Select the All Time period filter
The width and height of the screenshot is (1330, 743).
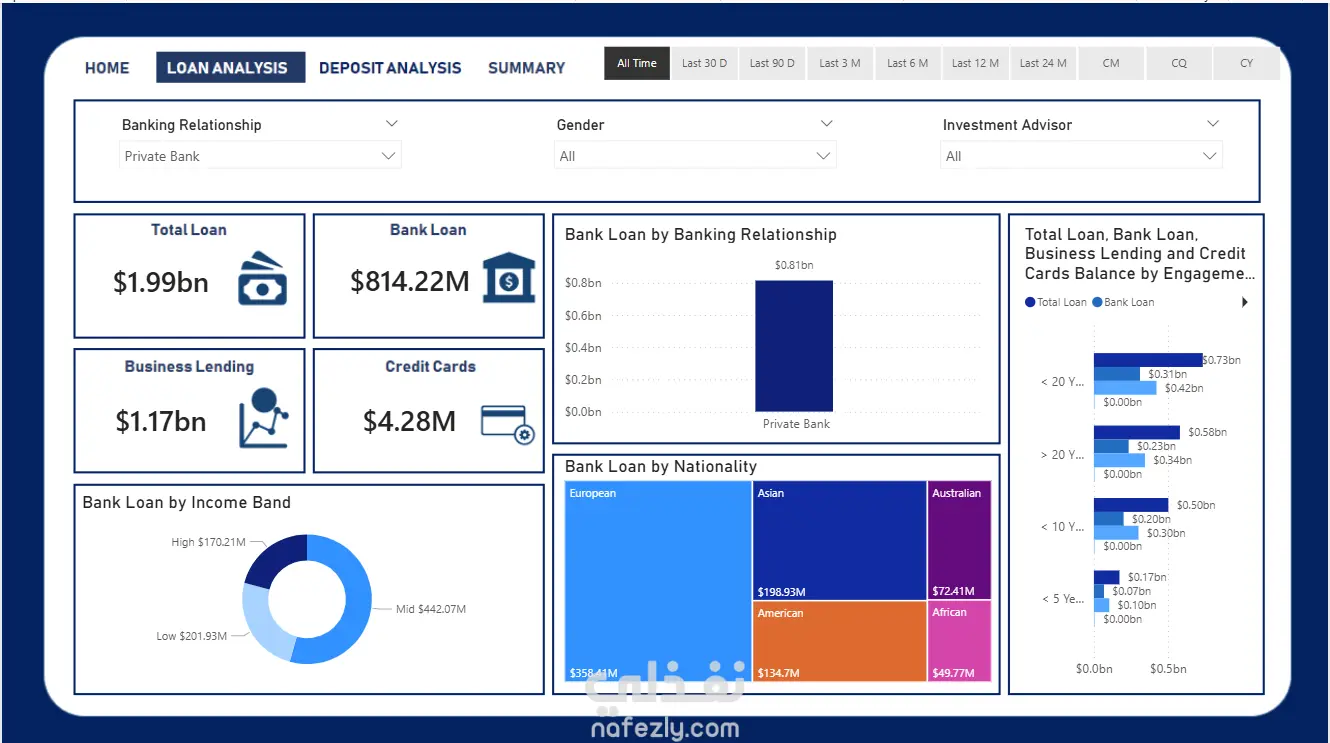coord(637,63)
